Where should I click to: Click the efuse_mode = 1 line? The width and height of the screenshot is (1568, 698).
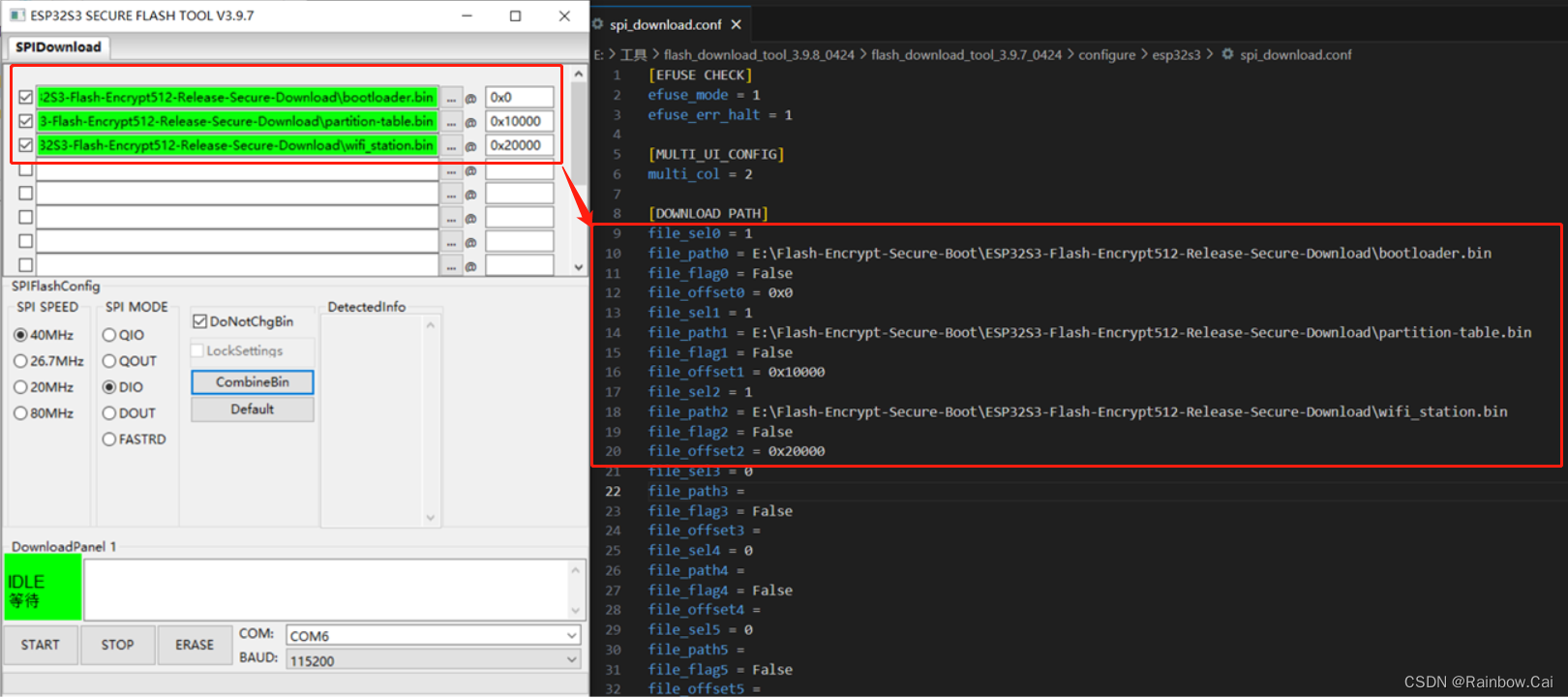pos(704,95)
